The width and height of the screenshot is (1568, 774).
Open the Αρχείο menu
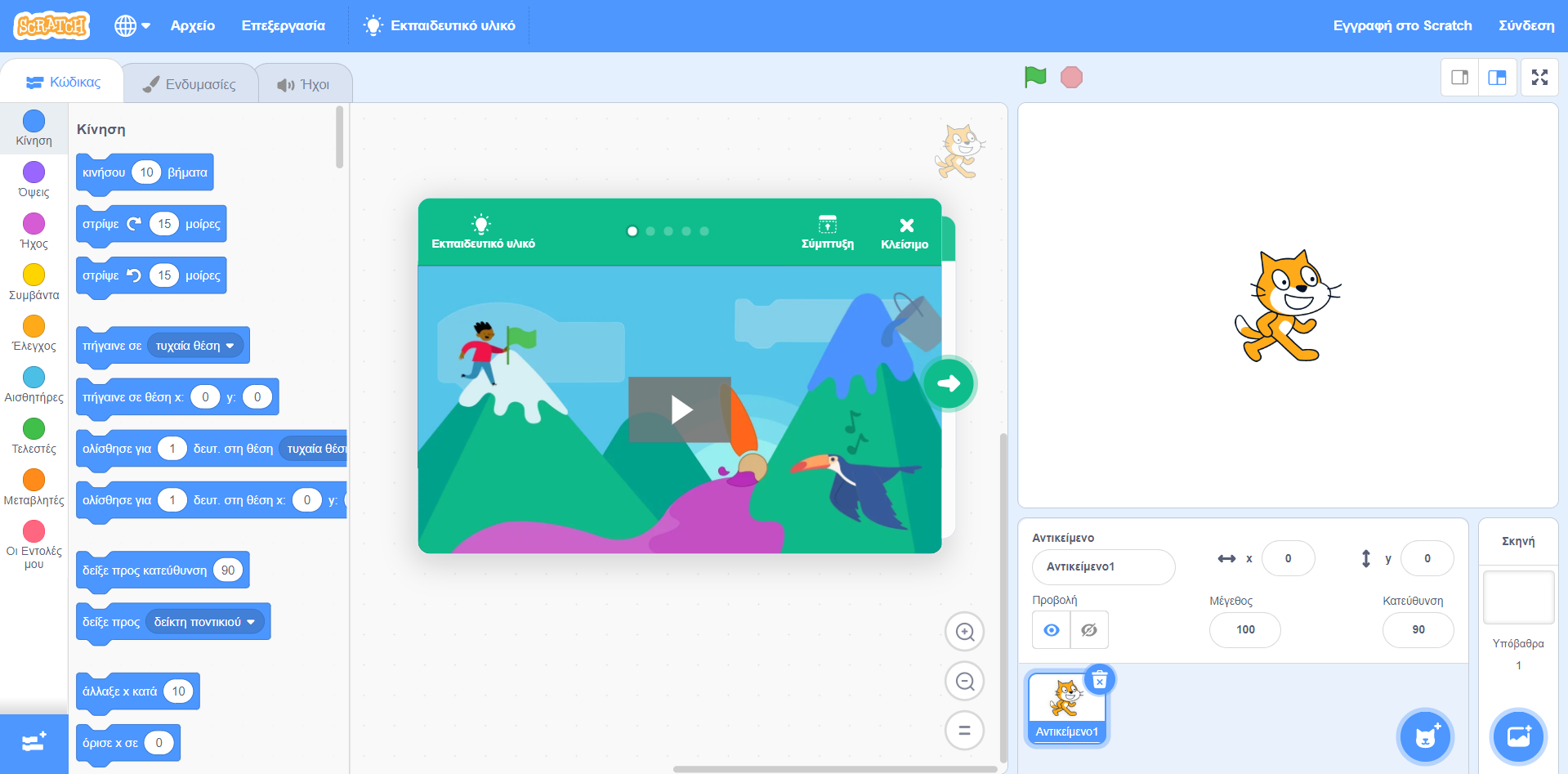coord(193,25)
